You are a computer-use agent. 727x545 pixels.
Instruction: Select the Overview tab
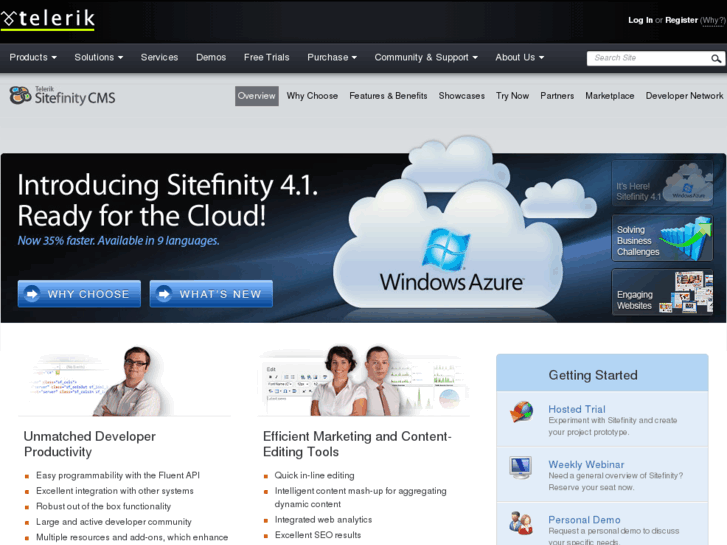pos(257,96)
